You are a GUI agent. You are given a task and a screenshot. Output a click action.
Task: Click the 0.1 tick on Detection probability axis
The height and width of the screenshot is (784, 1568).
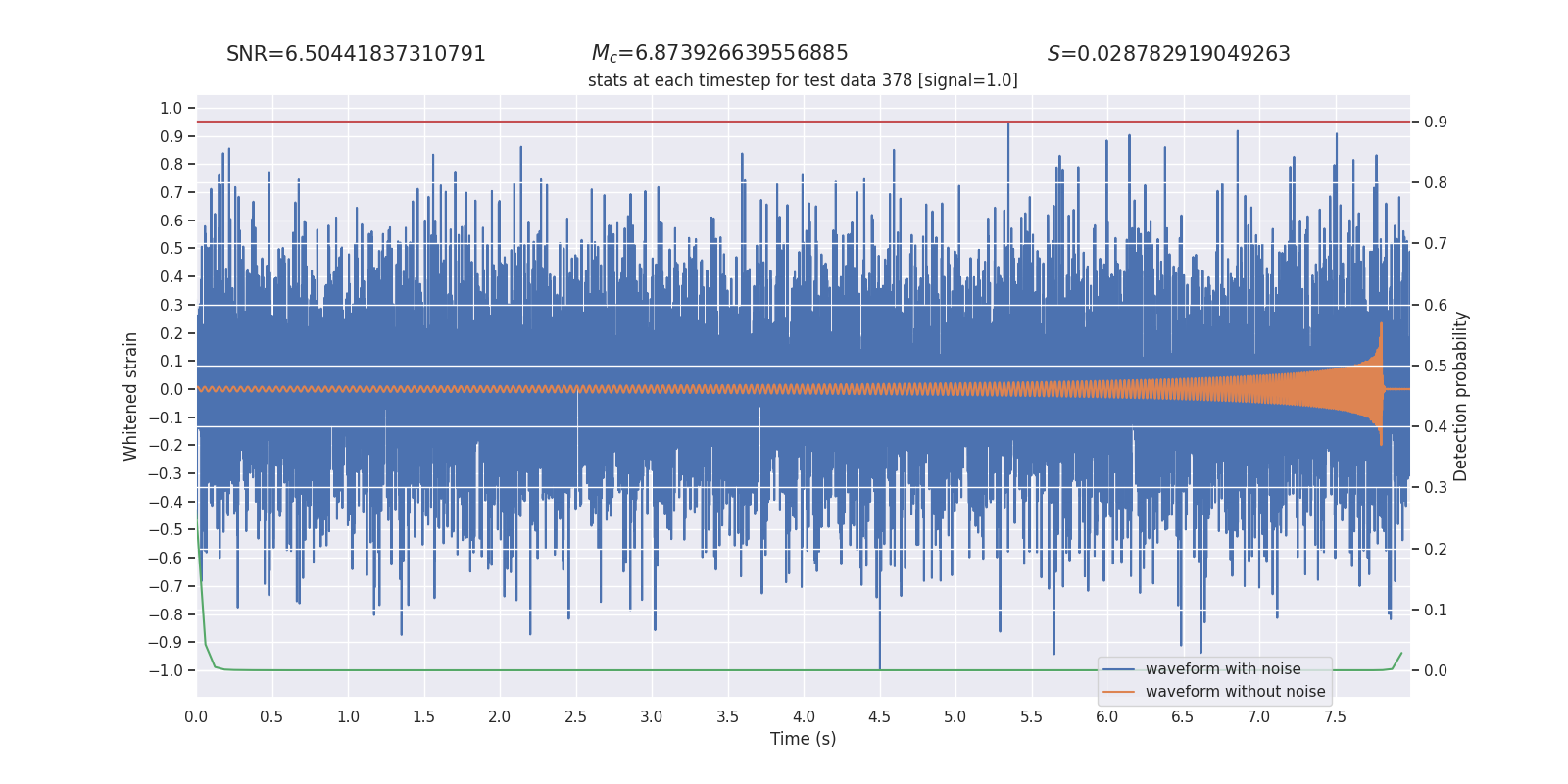1436,610
